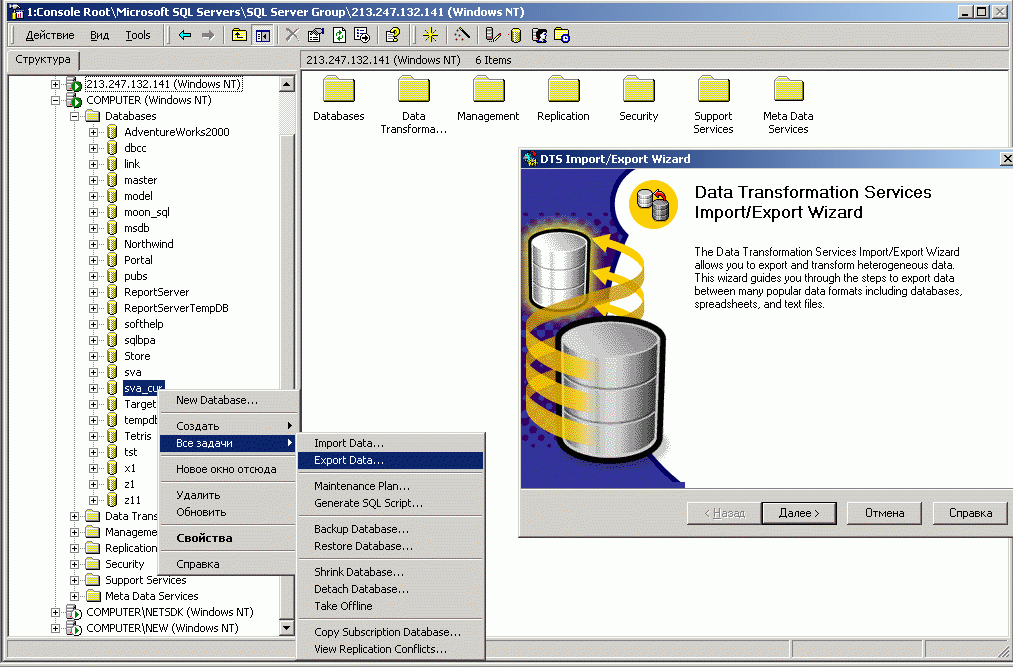
Task: Choose Свойства in the context menu
Action: 229,538
